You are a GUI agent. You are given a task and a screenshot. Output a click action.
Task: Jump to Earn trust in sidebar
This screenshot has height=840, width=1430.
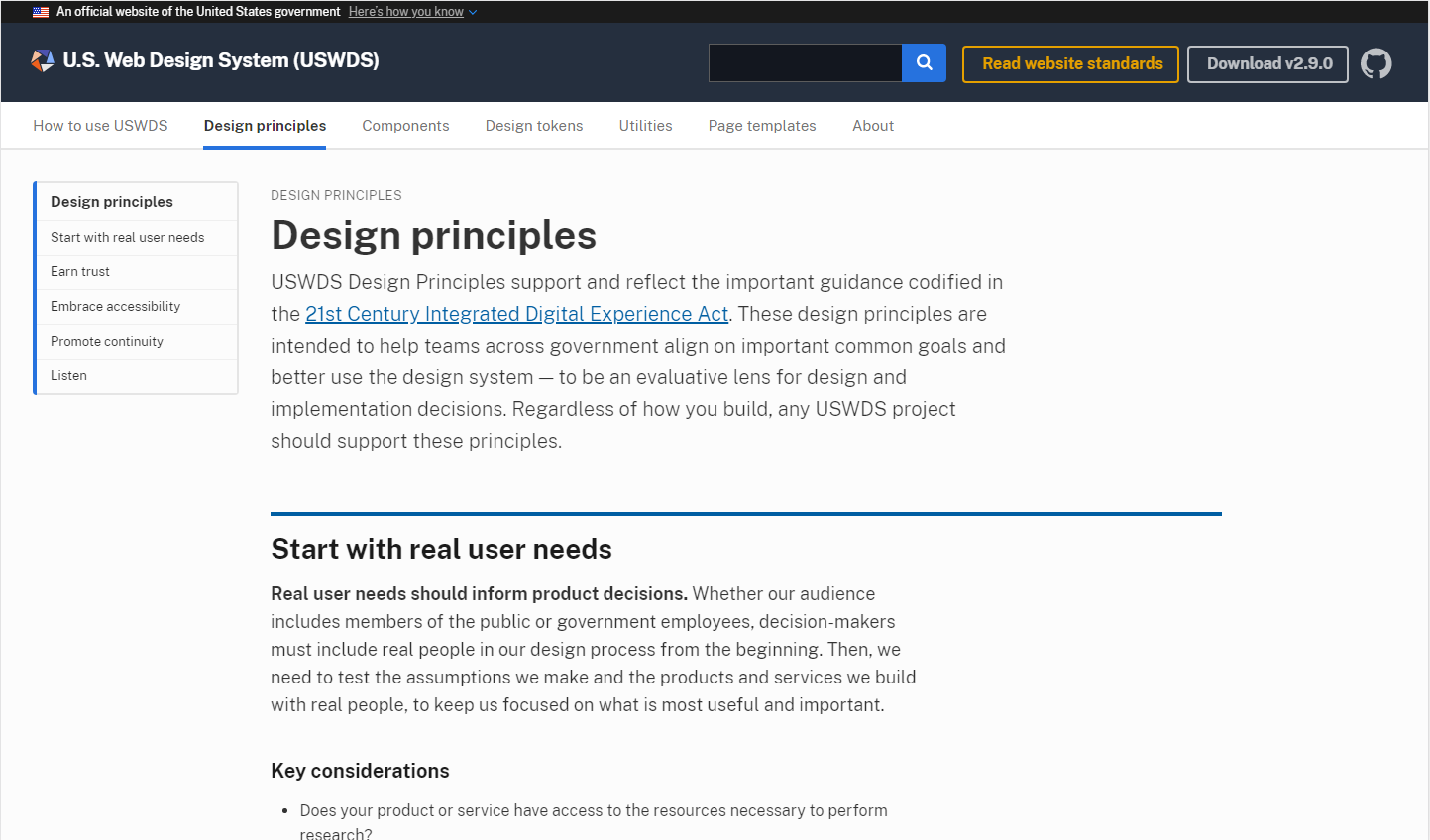137,272
